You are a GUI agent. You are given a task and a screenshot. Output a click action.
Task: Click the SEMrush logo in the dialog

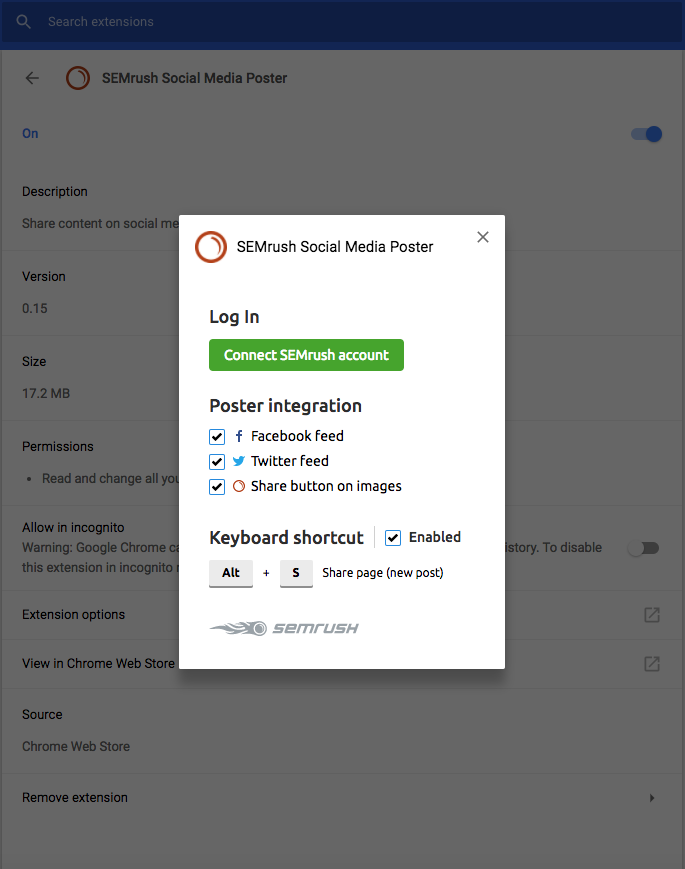[211, 247]
